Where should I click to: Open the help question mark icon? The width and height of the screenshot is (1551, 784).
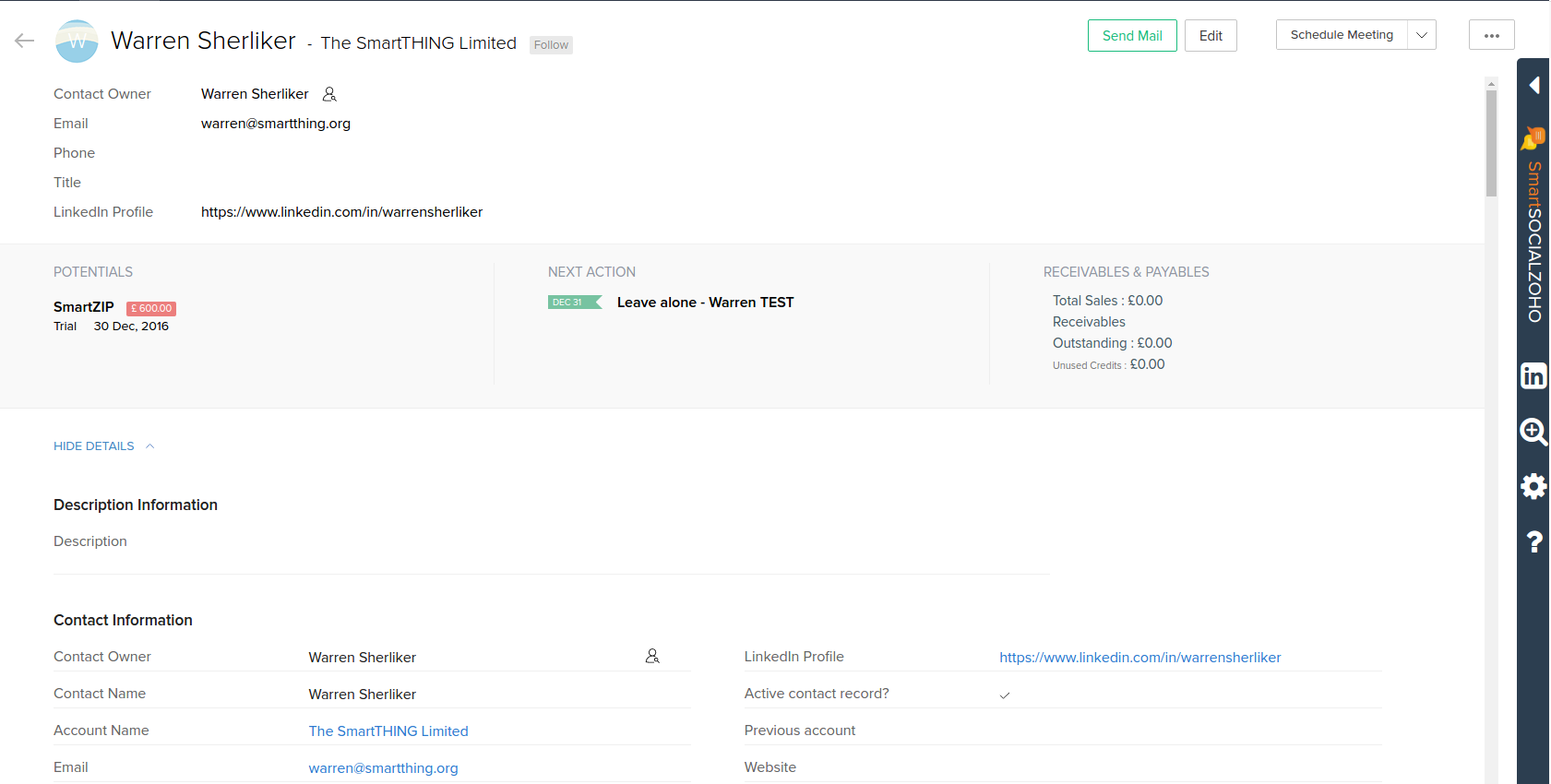(x=1533, y=541)
